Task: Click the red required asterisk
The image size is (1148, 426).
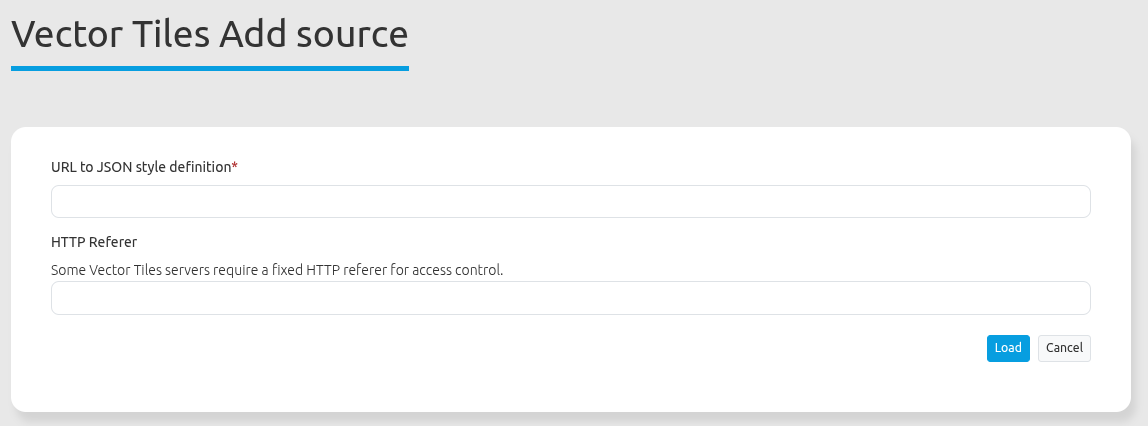Action: click(x=235, y=166)
